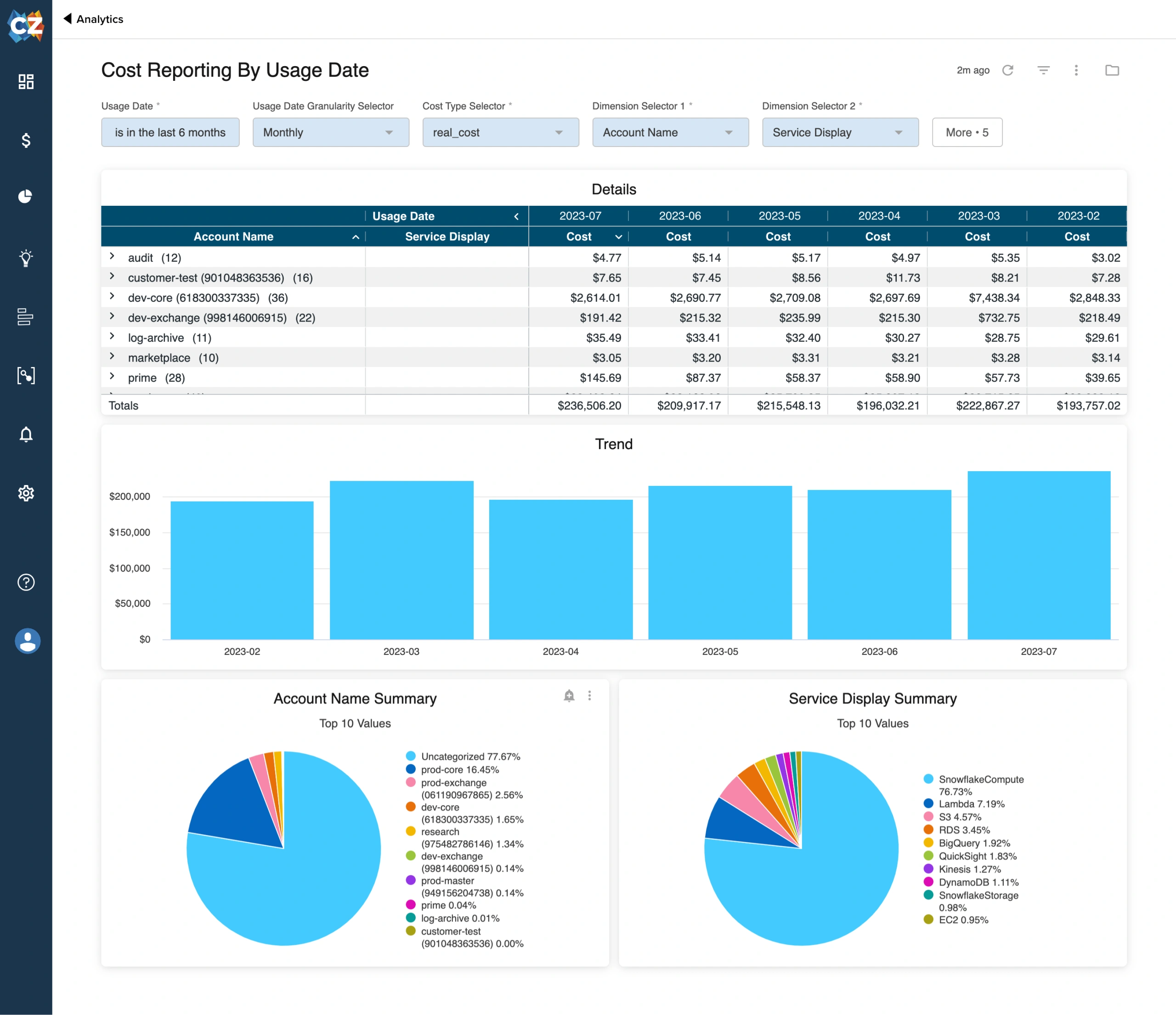
Task: Refresh the dashboard data
Action: (x=1008, y=70)
